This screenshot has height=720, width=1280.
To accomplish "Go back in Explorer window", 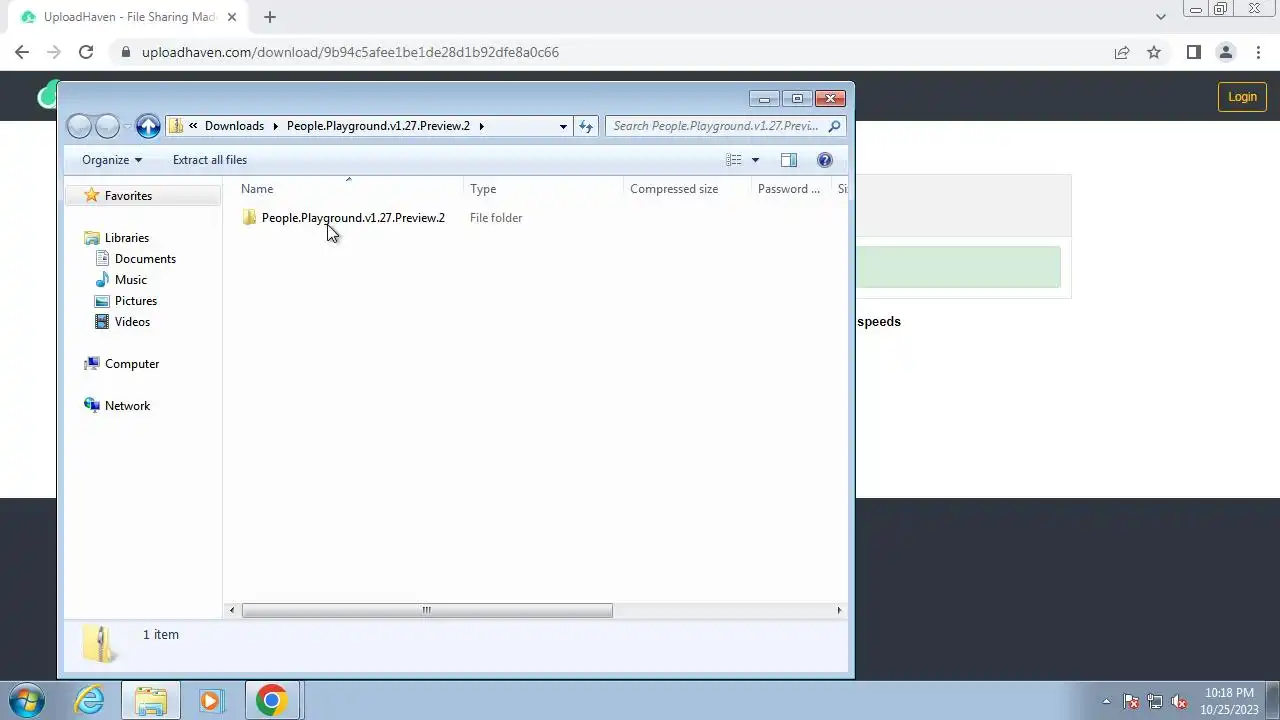I will [79, 126].
